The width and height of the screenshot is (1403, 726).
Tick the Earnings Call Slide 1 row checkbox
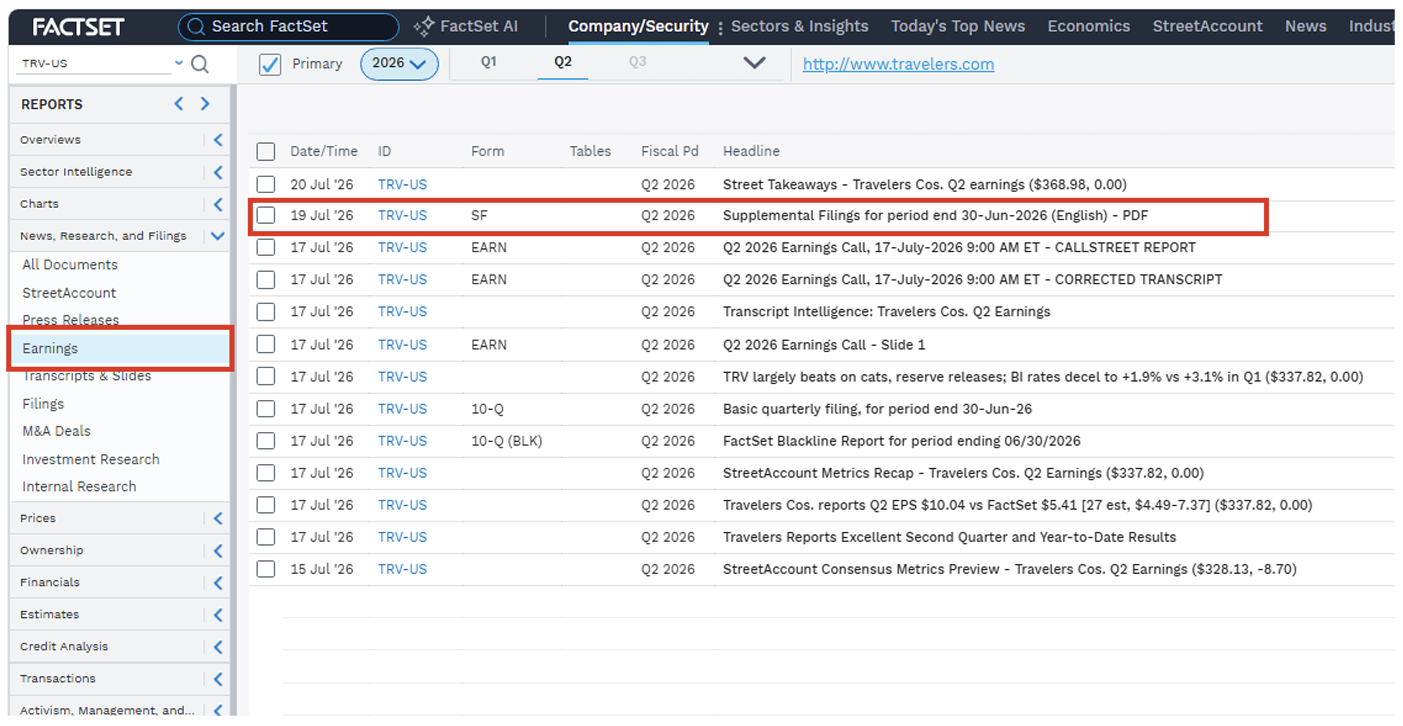coord(265,344)
